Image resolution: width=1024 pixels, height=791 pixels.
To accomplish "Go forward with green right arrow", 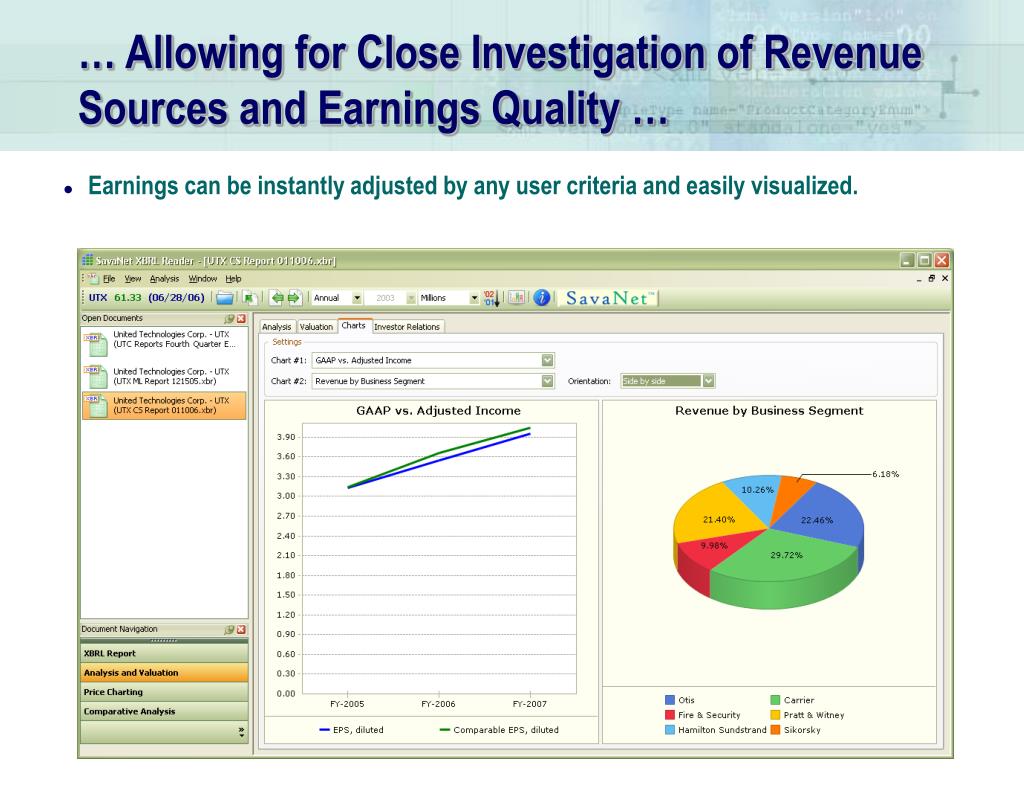I will coord(294,298).
